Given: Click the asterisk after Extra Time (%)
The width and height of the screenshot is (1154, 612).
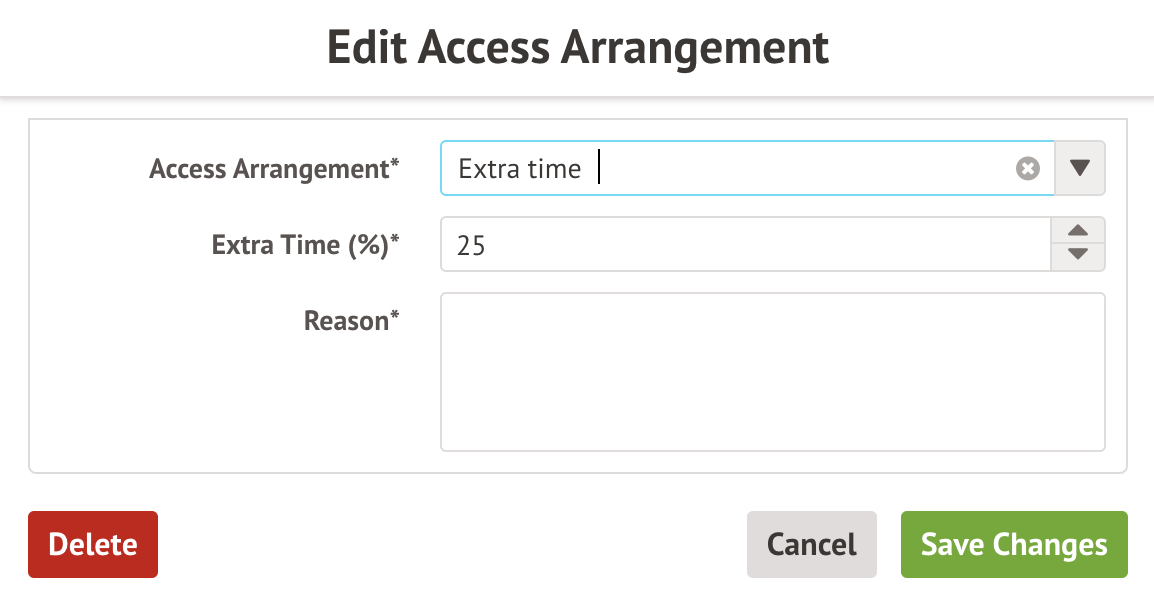Looking at the screenshot, I should (x=394, y=240).
